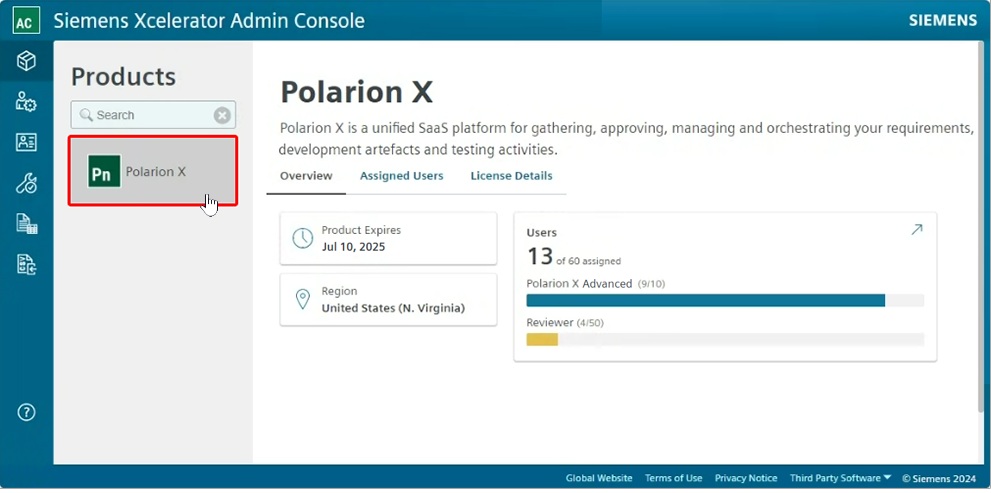The width and height of the screenshot is (991, 493).
Task: Open the help question mark icon
Action: coord(27,412)
